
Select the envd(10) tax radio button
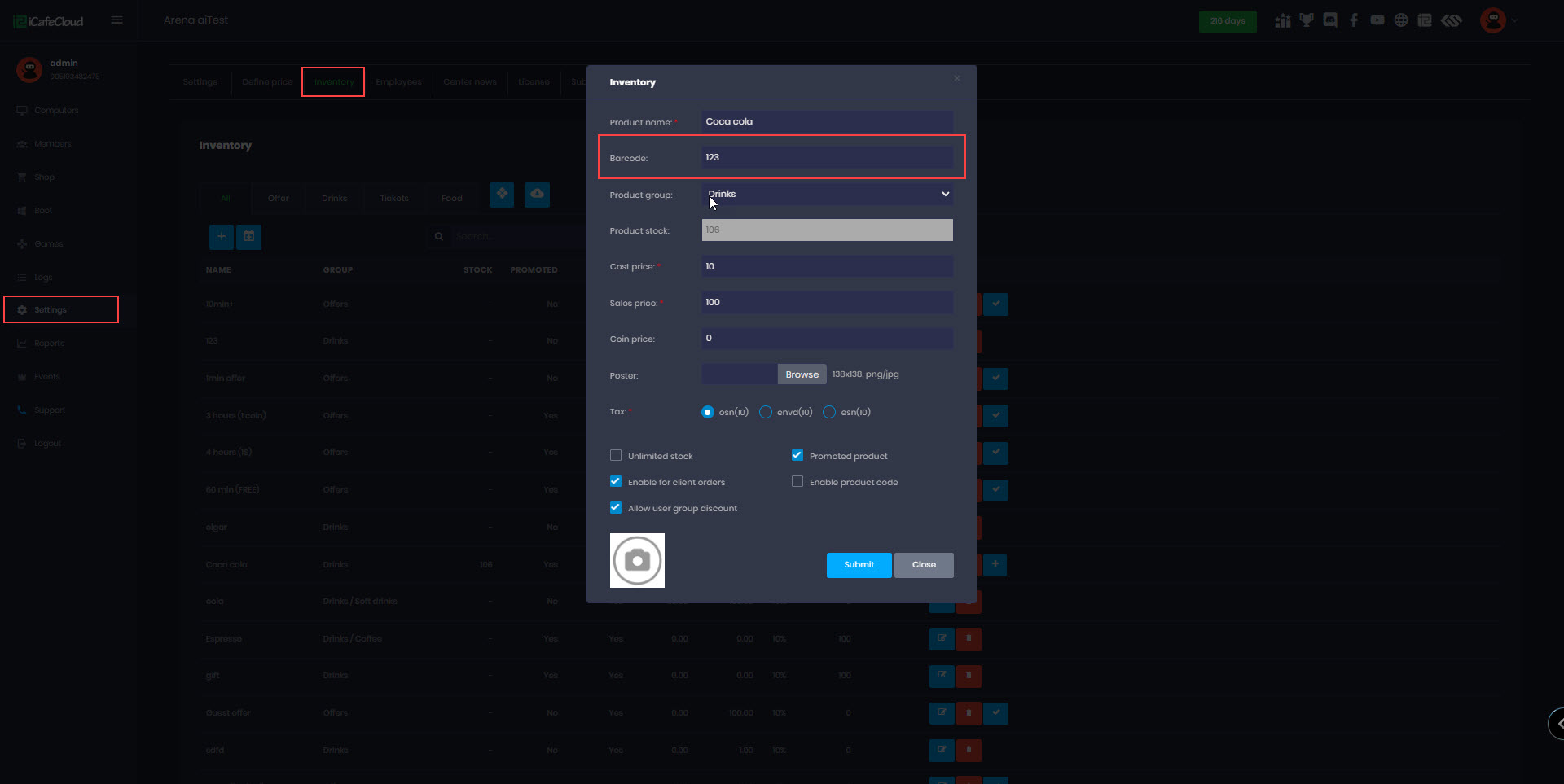click(766, 412)
